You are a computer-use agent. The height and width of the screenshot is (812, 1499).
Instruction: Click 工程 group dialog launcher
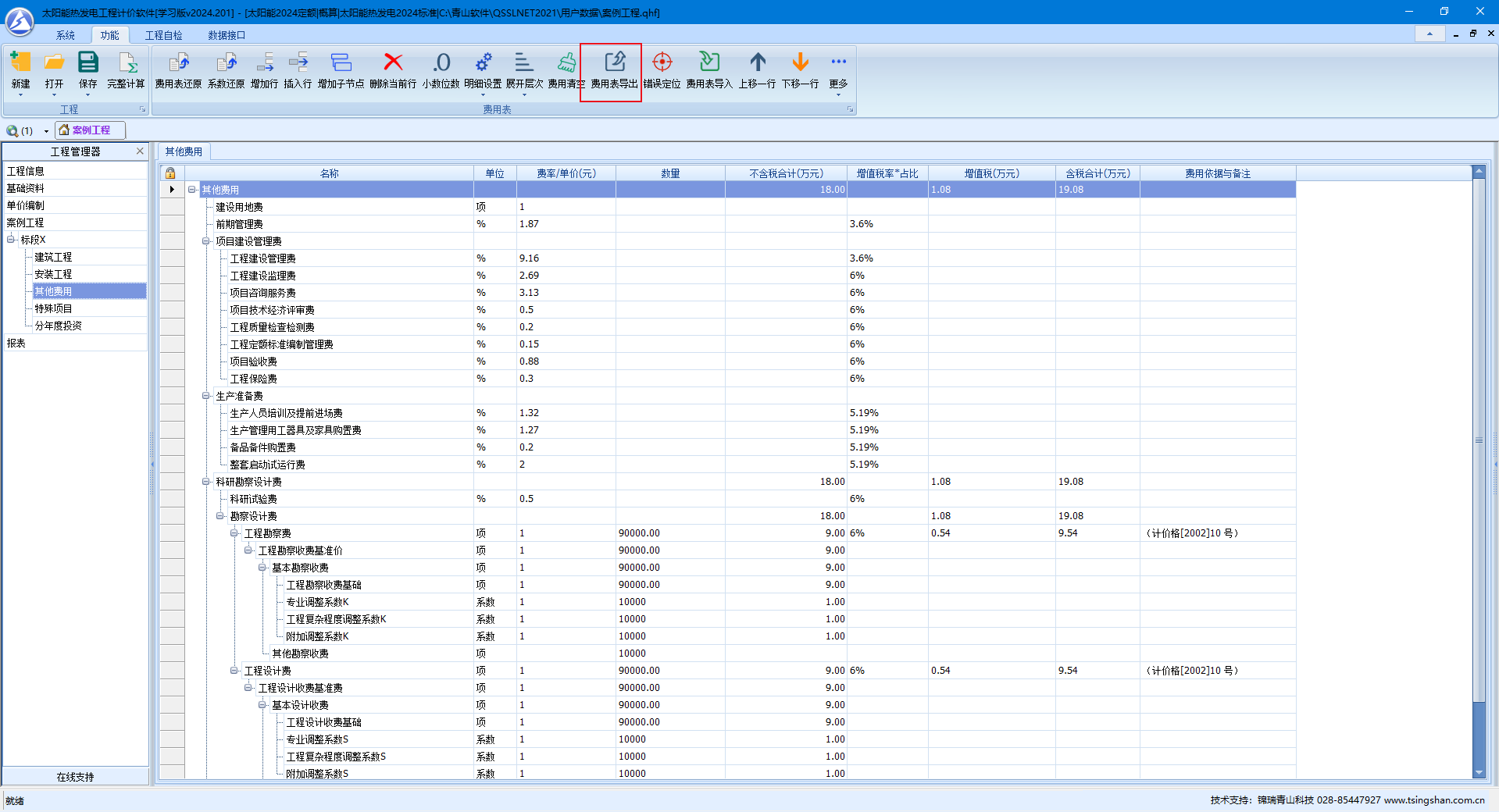(x=142, y=109)
